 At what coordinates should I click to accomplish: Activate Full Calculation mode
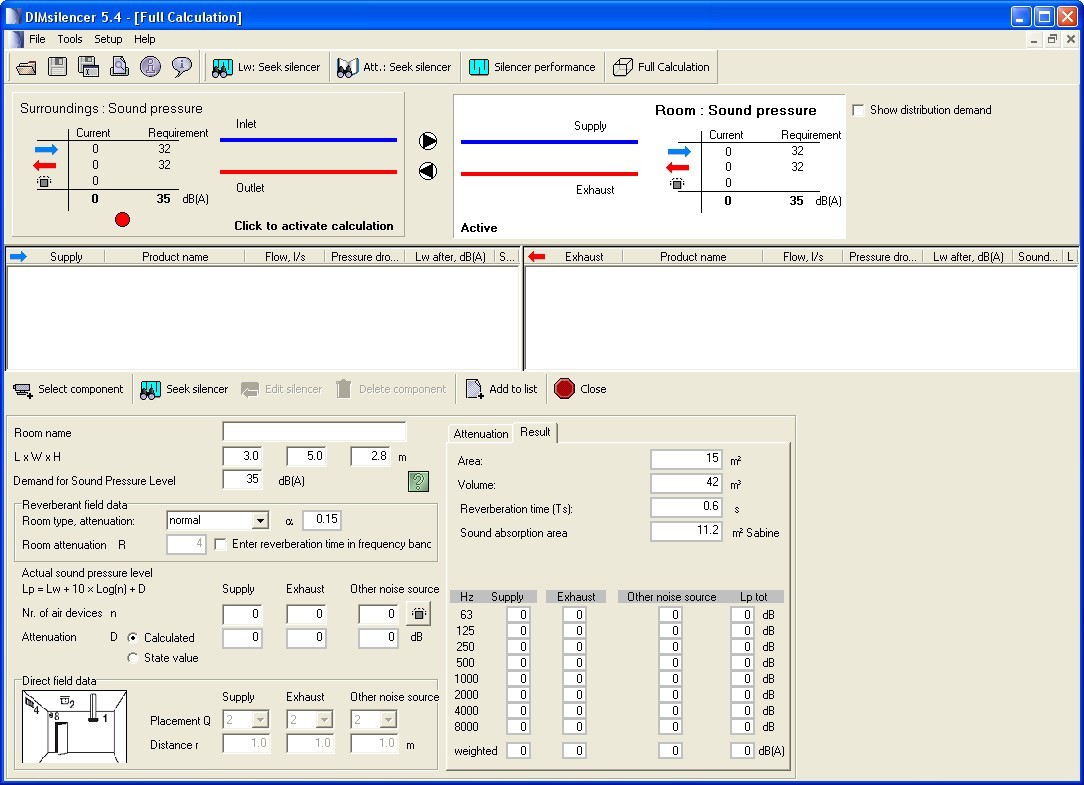click(x=661, y=66)
